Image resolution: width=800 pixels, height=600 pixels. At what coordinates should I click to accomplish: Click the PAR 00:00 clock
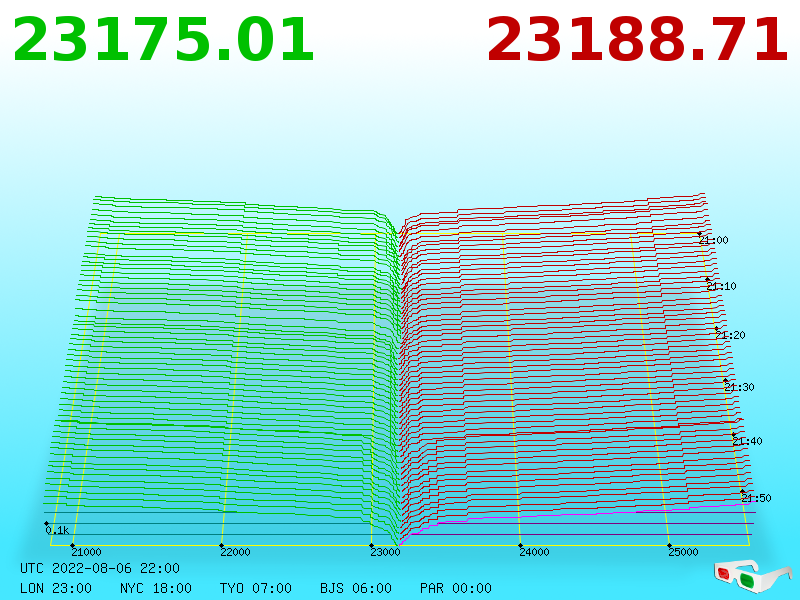click(x=456, y=588)
